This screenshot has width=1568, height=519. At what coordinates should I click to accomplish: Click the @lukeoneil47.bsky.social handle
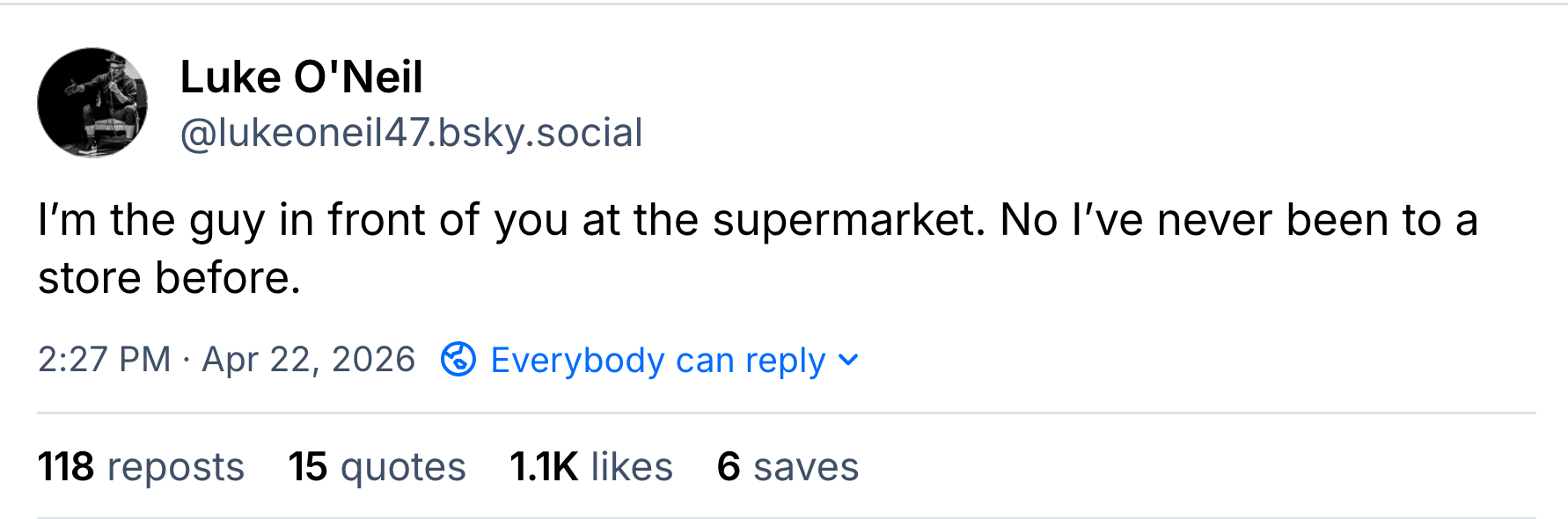[x=411, y=133]
